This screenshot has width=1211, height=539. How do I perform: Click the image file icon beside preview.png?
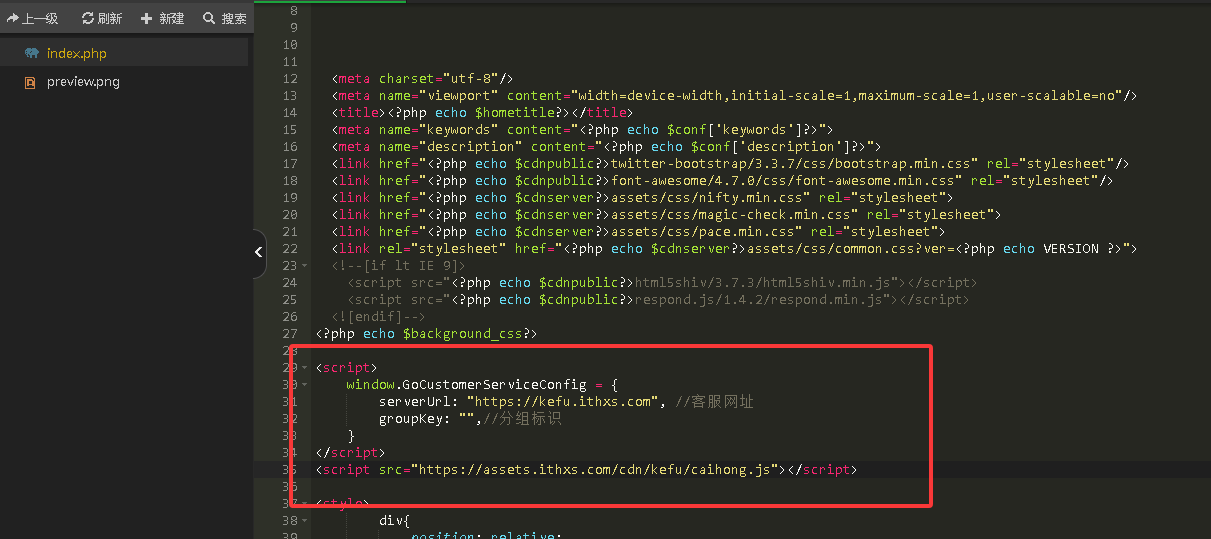31,82
